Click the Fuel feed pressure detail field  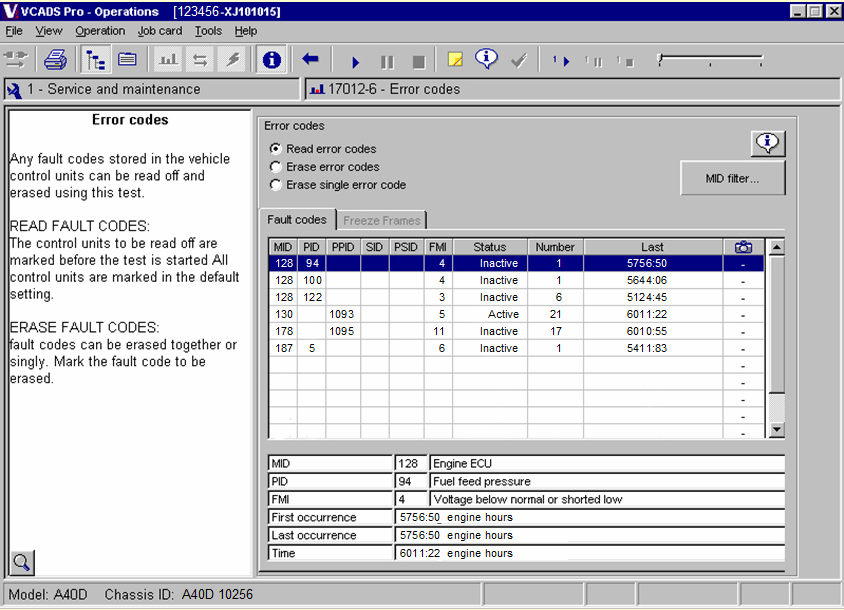[607, 481]
